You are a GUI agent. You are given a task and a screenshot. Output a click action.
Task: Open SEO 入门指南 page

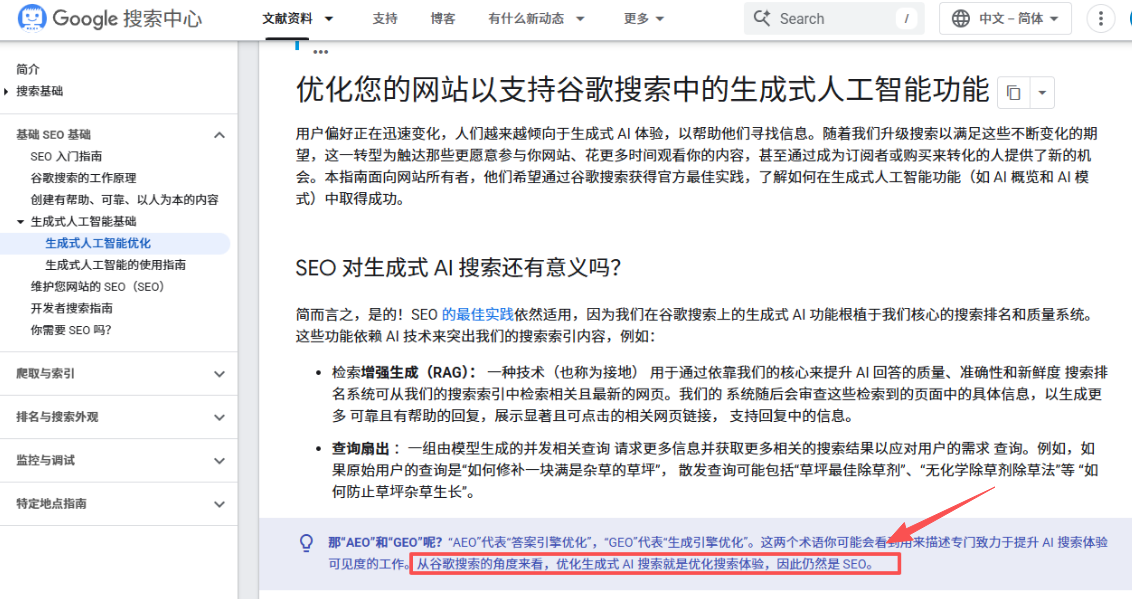point(66,156)
